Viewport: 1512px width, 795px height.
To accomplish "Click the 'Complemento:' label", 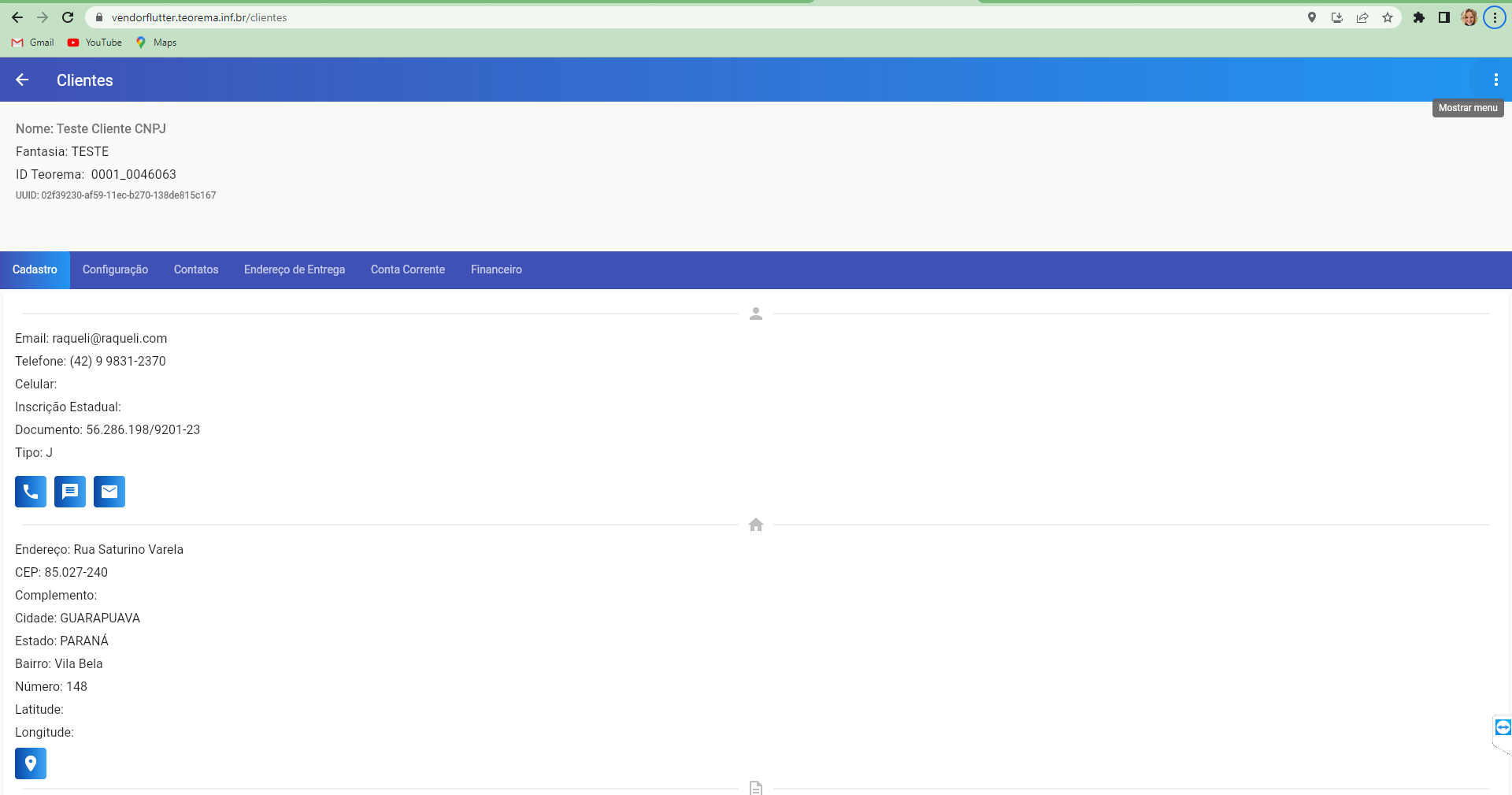I will click(x=56, y=595).
